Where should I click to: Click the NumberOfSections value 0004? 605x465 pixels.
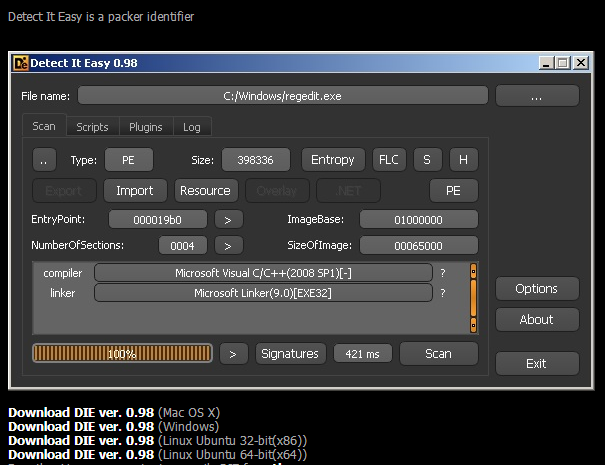click(x=183, y=246)
